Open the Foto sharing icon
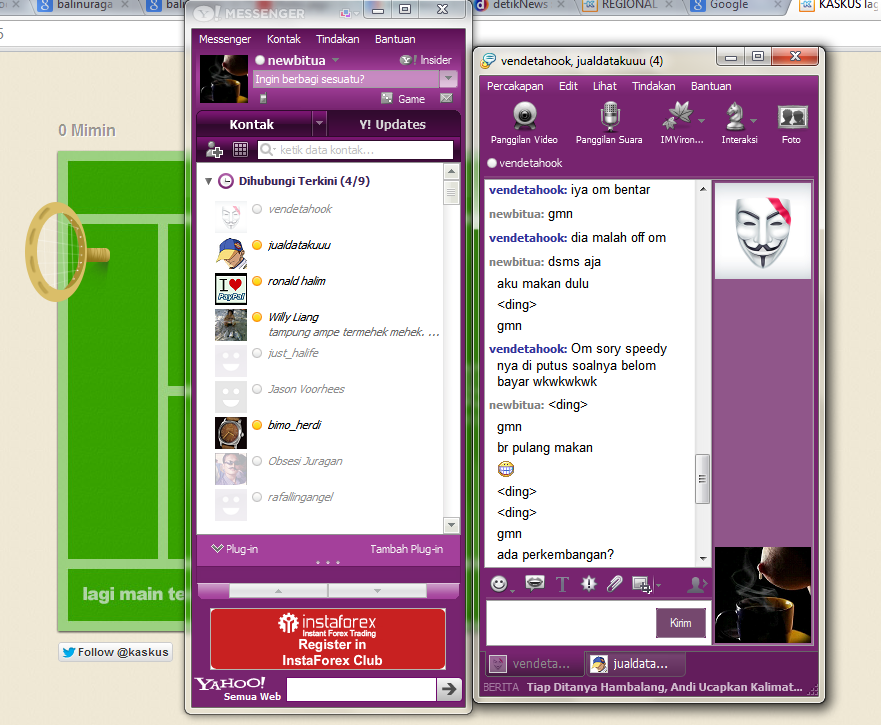881x725 pixels. 792,117
